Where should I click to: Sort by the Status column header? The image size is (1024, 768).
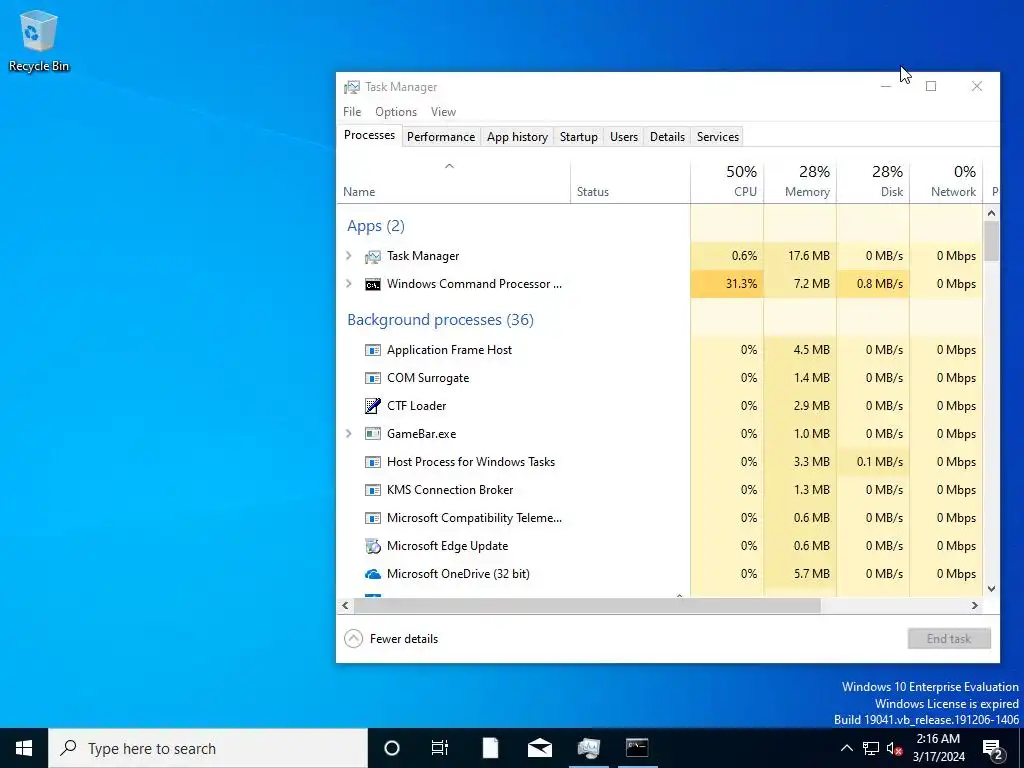pyautogui.click(x=630, y=181)
